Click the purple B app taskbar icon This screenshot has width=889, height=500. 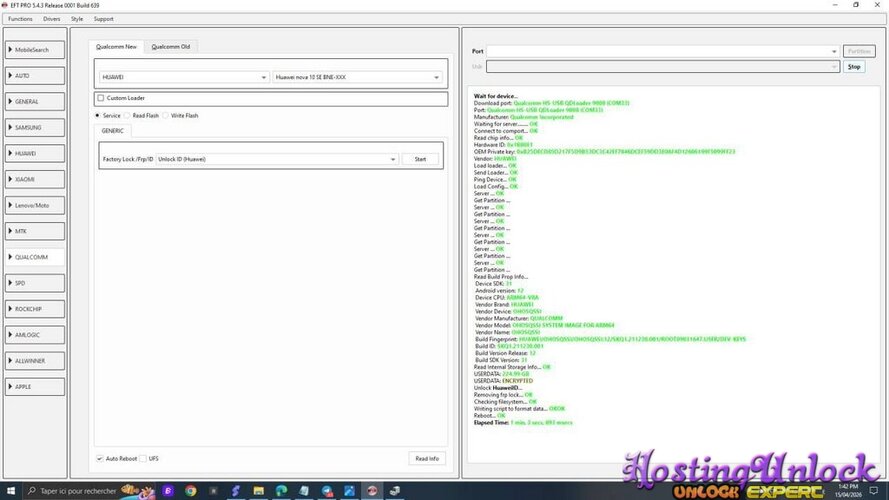pyautogui.click(x=168, y=491)
